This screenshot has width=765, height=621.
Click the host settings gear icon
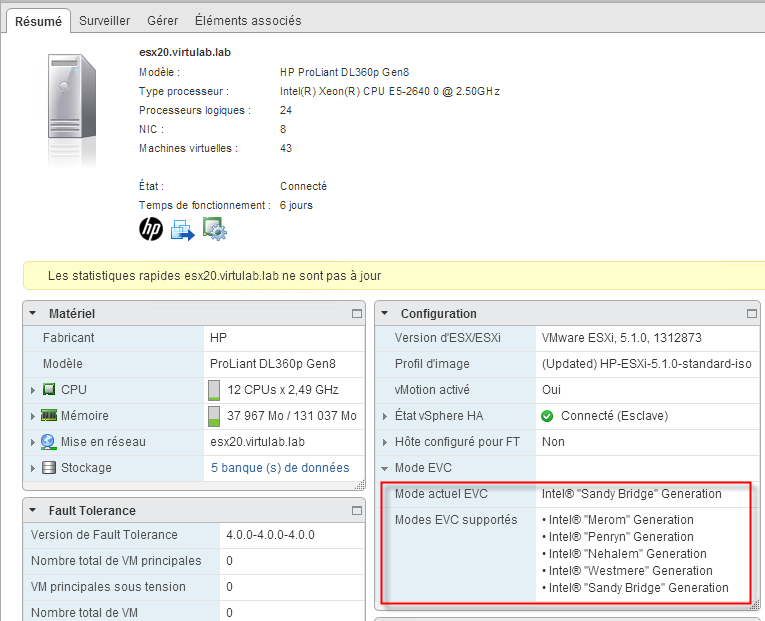[x=215, y=229]
